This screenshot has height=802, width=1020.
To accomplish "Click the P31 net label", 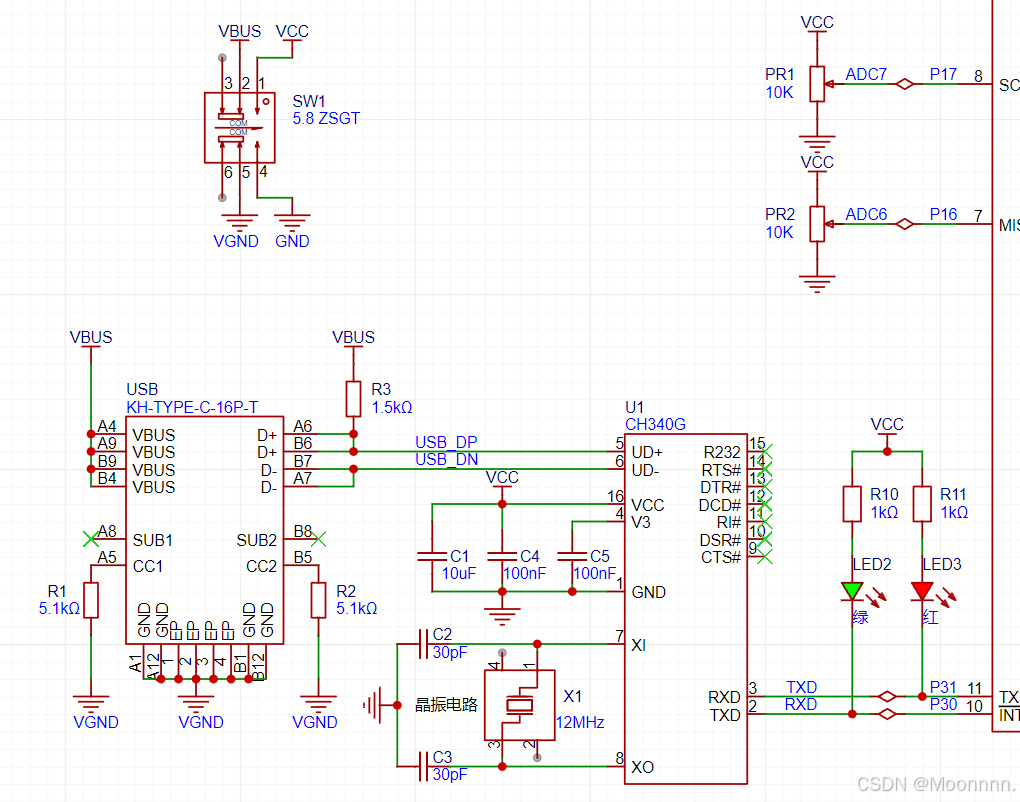I will (x=943, y=688).
